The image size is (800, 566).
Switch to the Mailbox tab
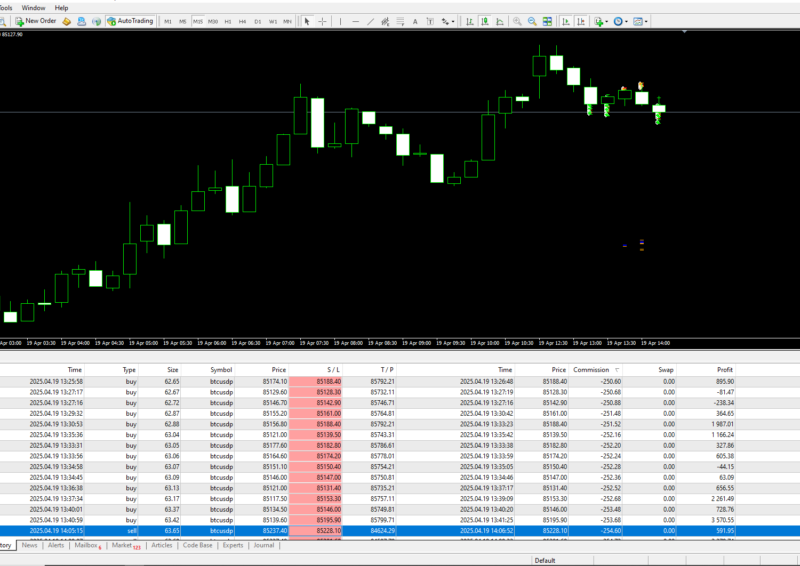[87, 545]
